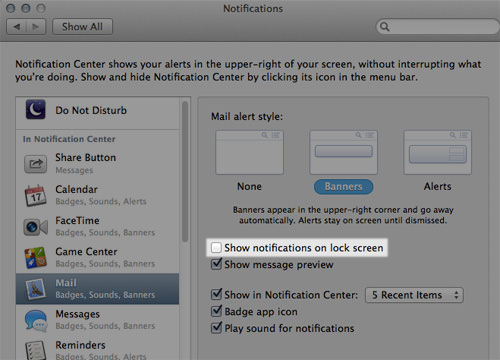500x360 pixels.
Task: Choose the None alert style thumbnail
Action: coord(249,152)
